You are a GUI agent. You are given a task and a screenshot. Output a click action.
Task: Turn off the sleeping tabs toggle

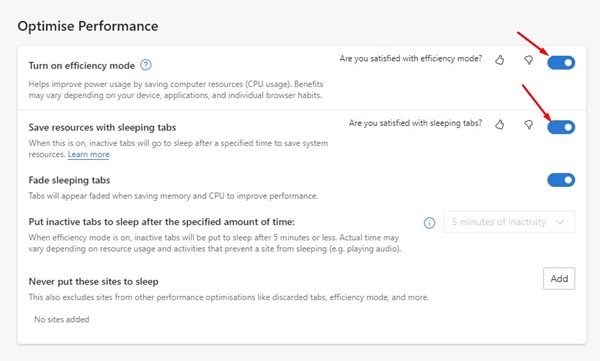(x=561, y=127)
